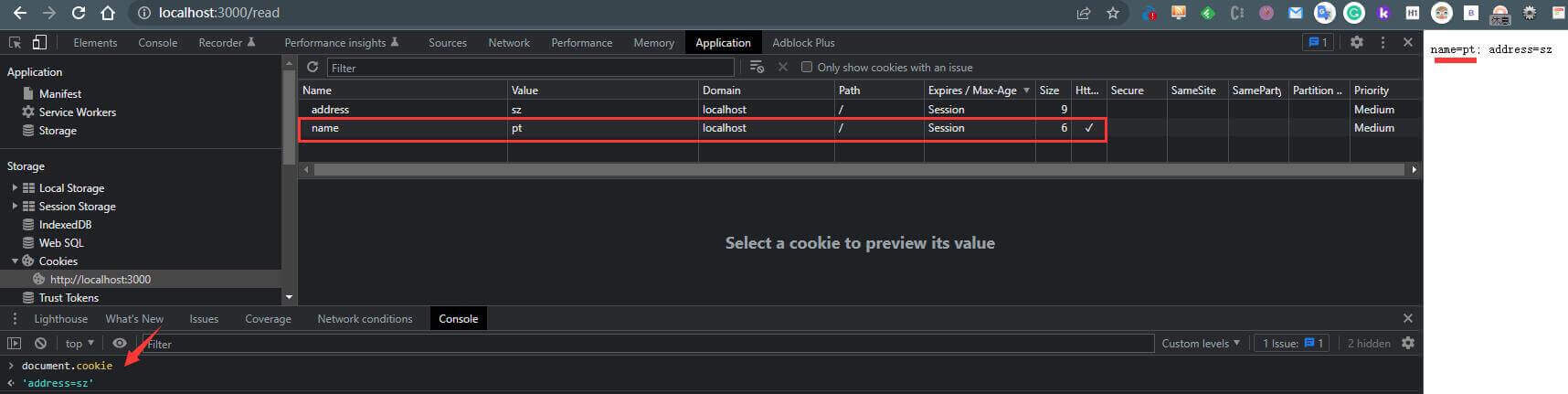This screenshot has height=394, width=1568.
Task: Open the Coverage drawer tab
Action: (x=268, y=318)
